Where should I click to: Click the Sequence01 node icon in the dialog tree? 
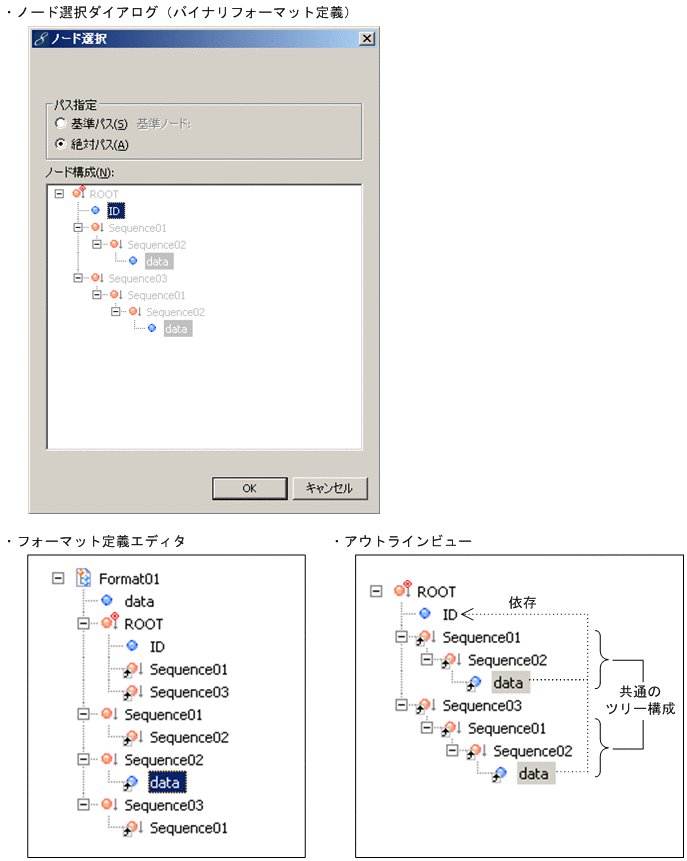point(95,227)
